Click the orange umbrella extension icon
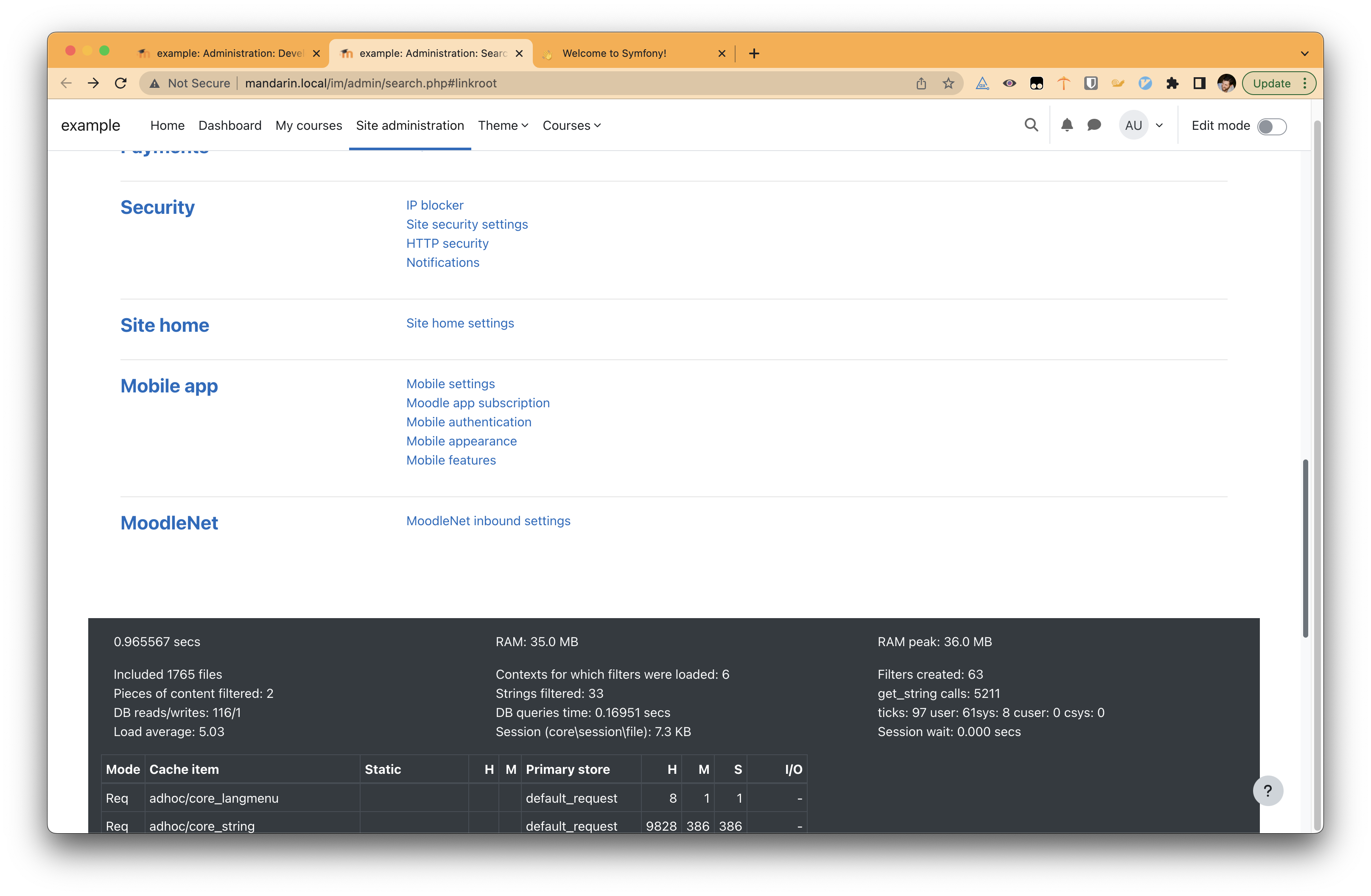The image size is (1371, 896). tap(1063, 84)
